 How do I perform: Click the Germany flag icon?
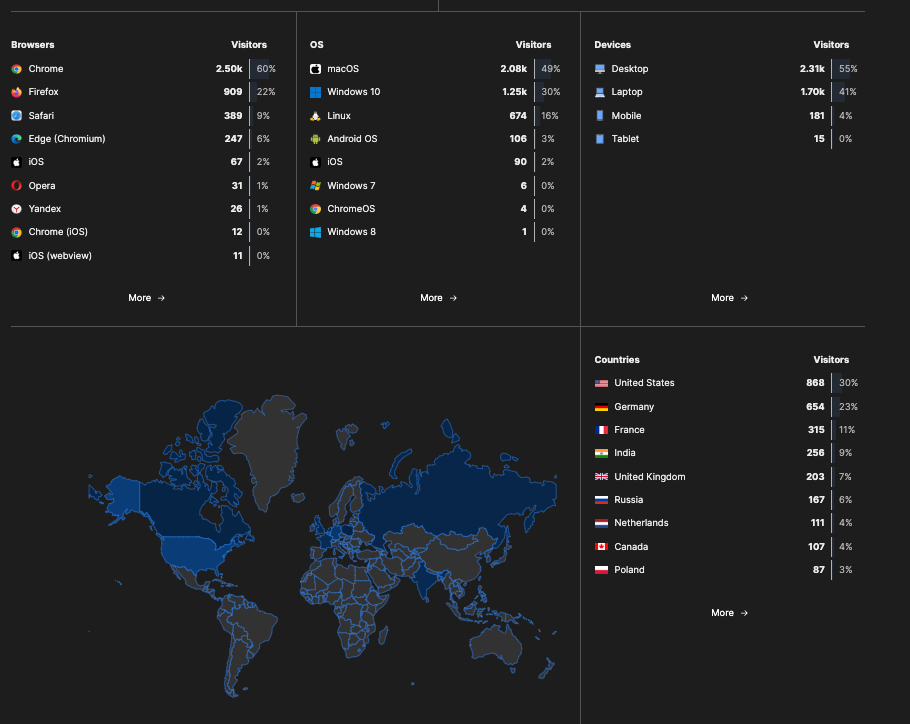(x=601, y=407)
